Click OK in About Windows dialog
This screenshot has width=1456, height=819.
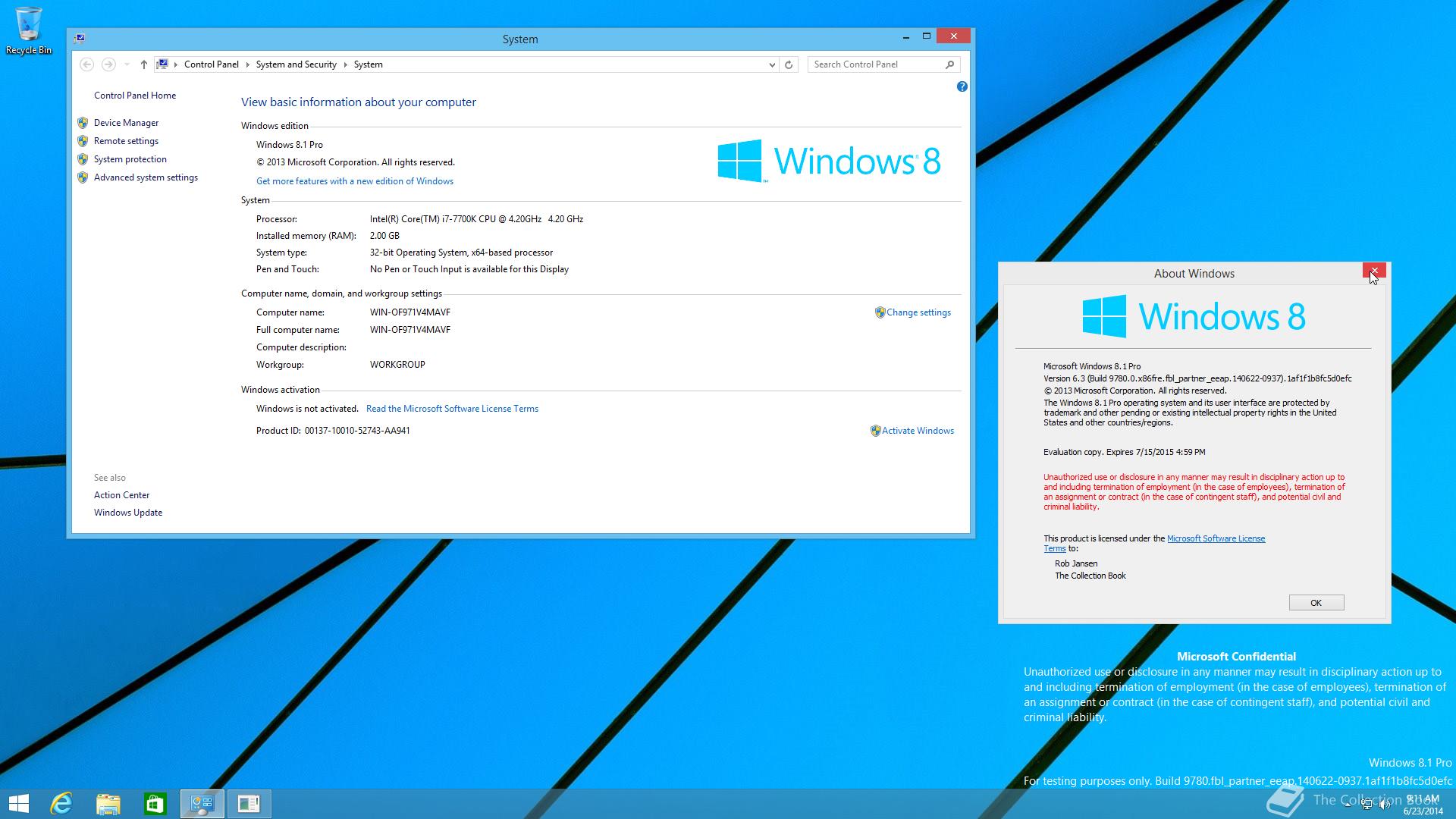click(1316, 603)
